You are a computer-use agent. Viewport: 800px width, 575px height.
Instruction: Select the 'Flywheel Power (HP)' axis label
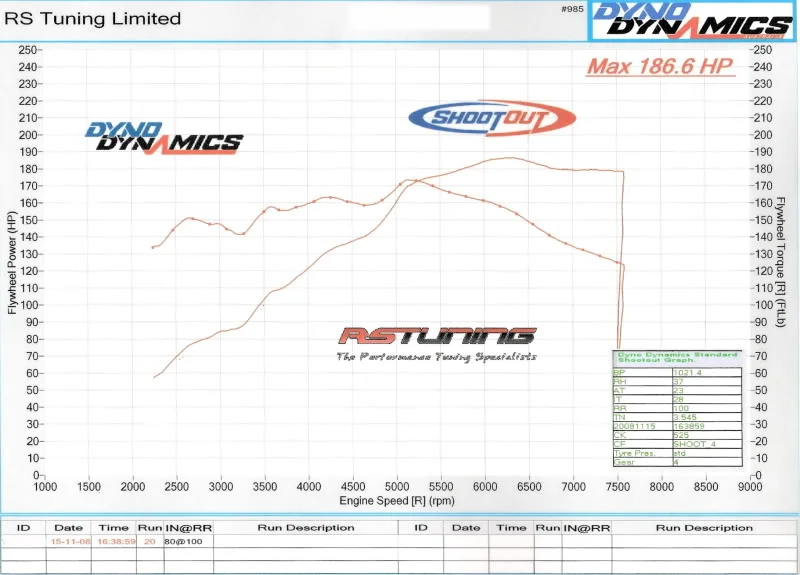12,263
